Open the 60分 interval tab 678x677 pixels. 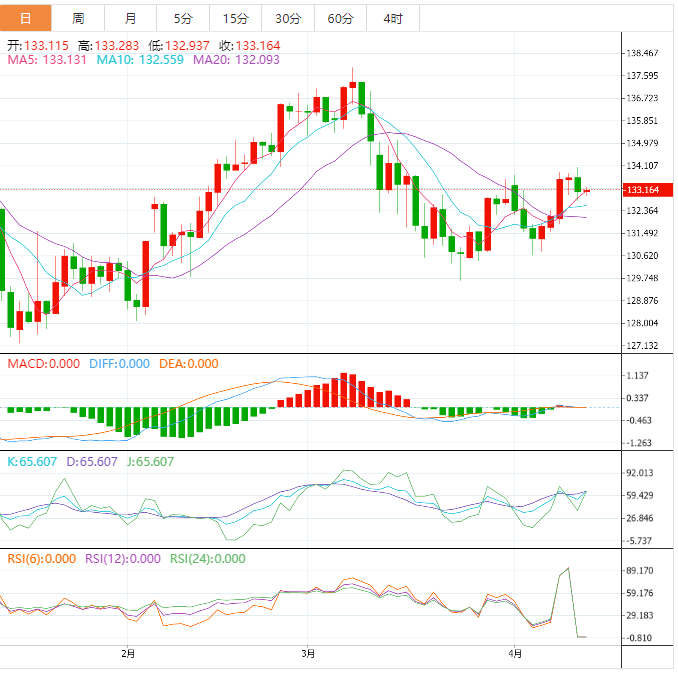[x=340, y=18]
